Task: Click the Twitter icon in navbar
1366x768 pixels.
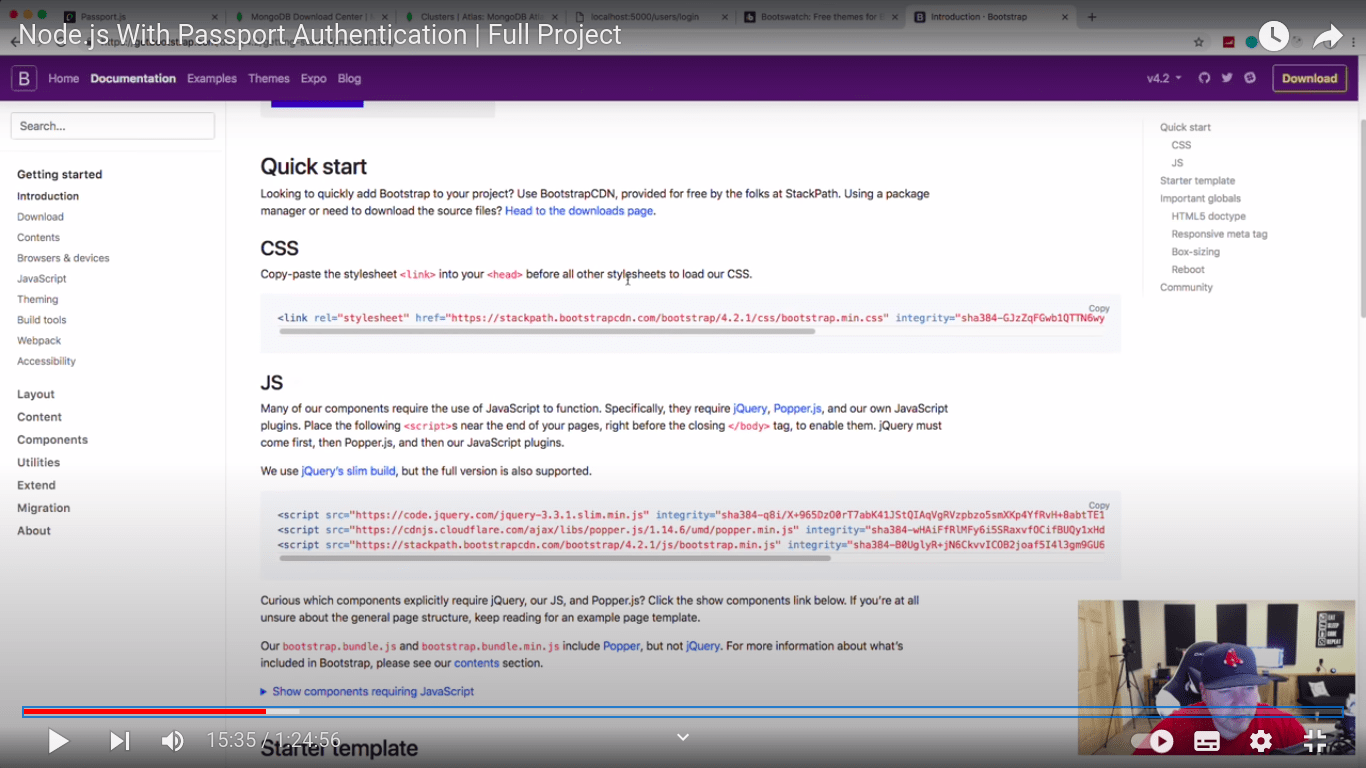Action: click(x=1227, y=78)
